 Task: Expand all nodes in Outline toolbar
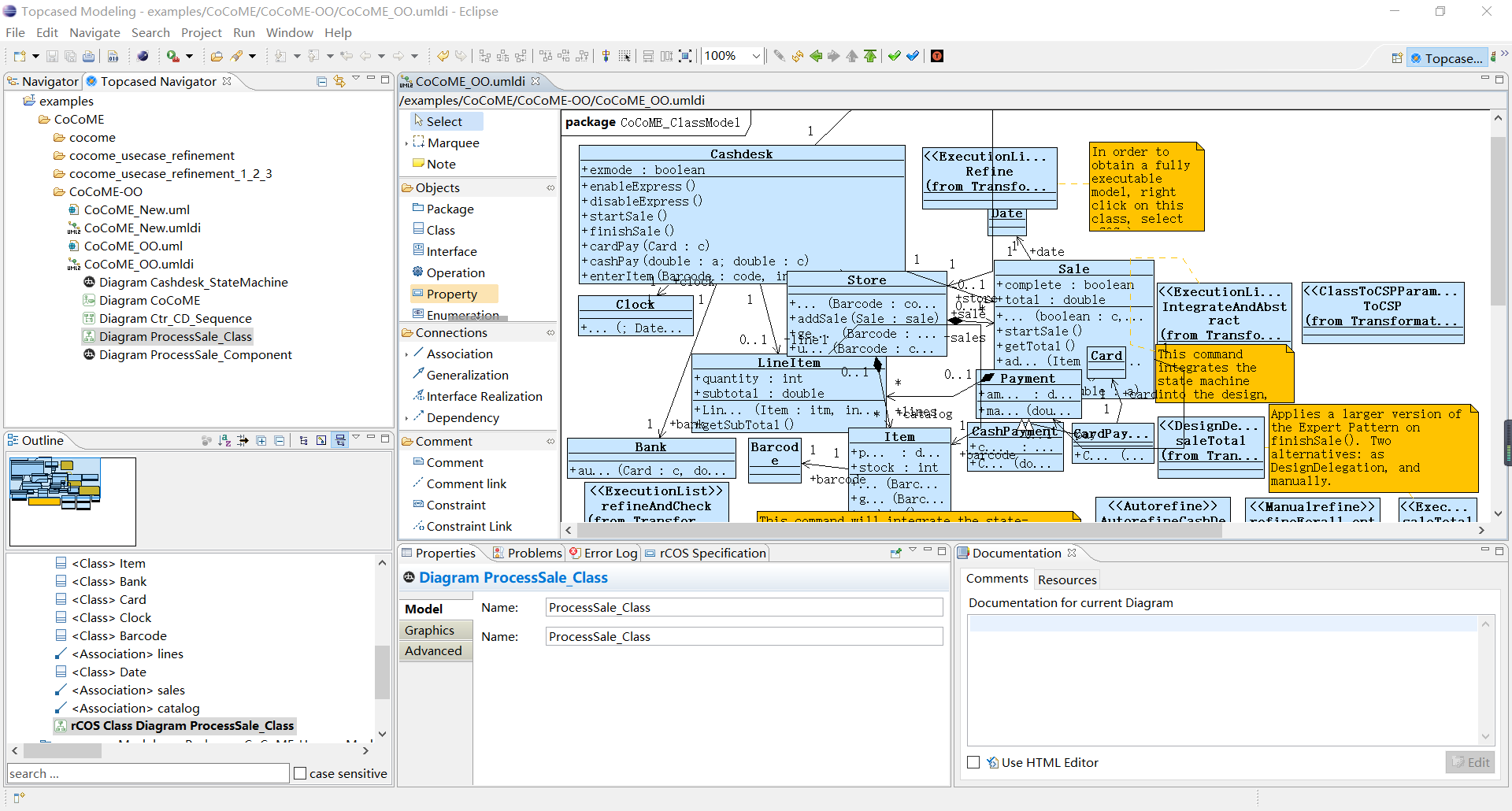[261, 440]
